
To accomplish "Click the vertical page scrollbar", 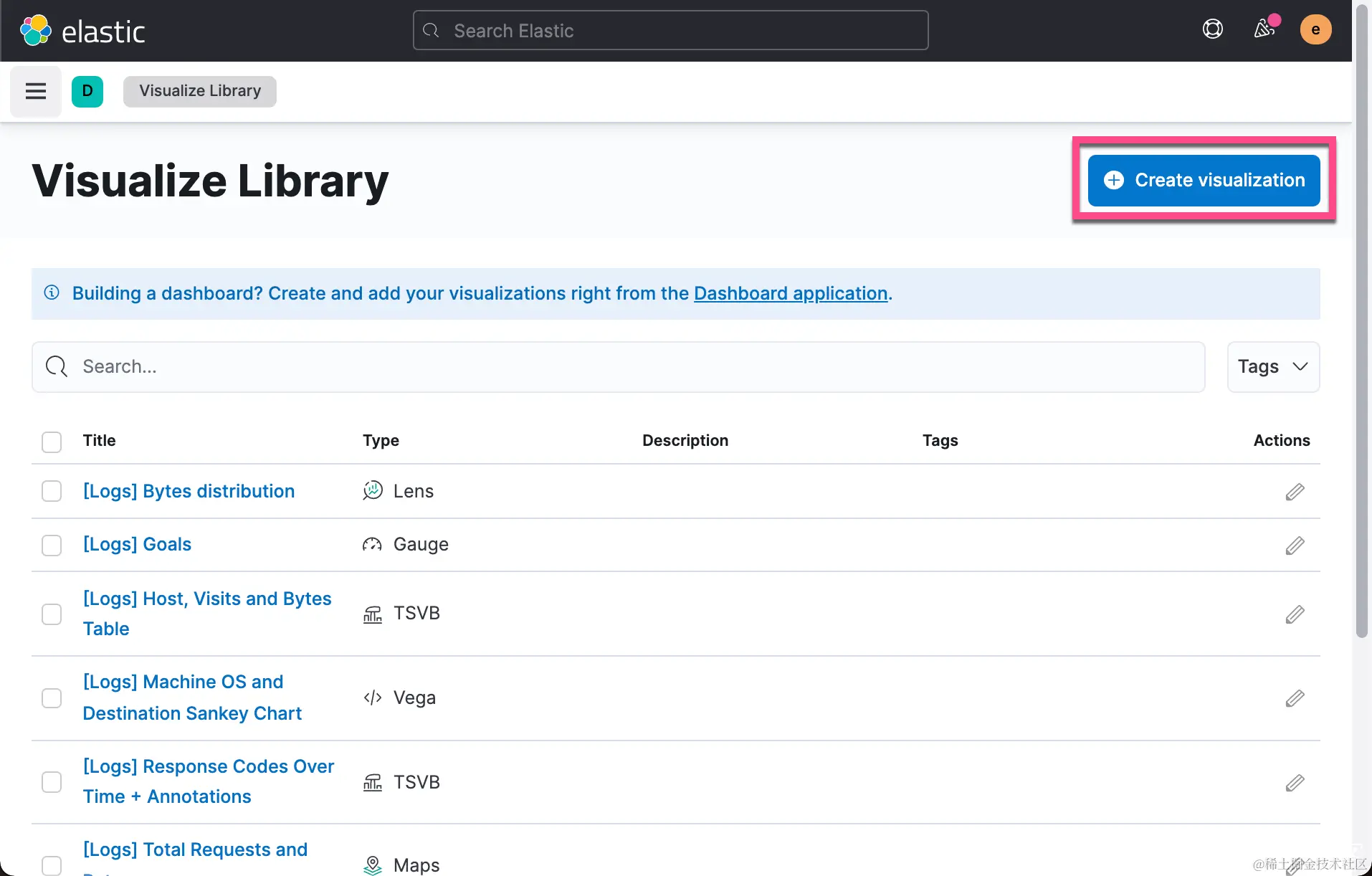I will click(1362, 323).
